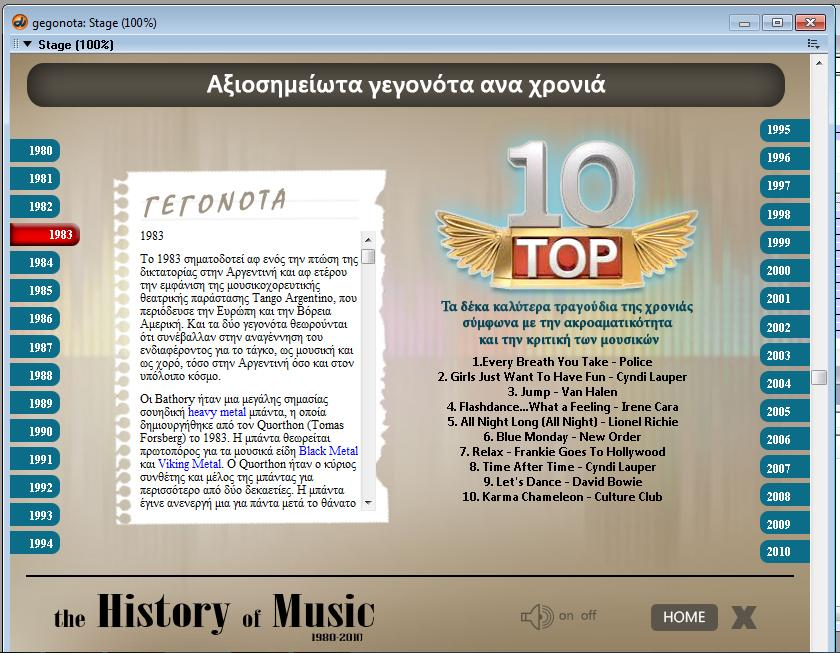
Task: Click song 'Girls Just Want To Have Fun'
Action: coord(562,377)
